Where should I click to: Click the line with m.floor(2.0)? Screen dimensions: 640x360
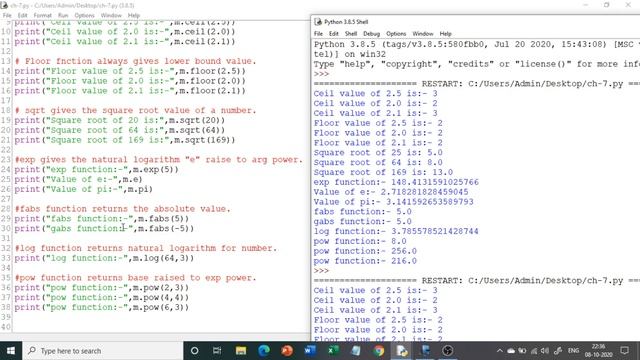click(x=130, y=81)
